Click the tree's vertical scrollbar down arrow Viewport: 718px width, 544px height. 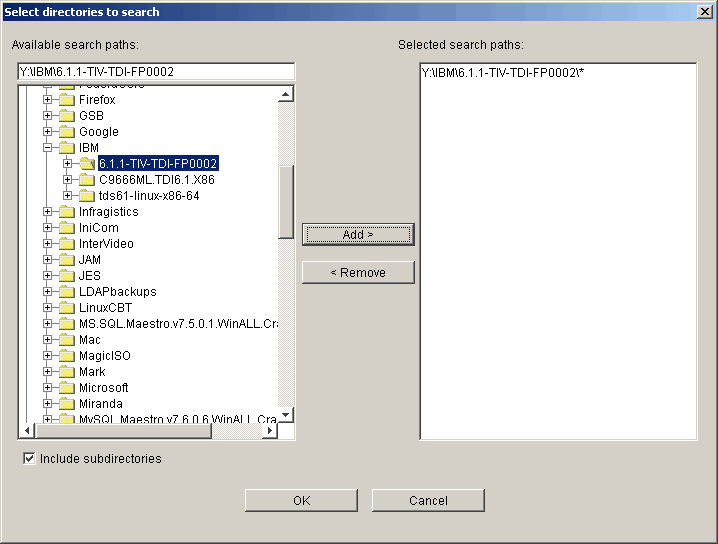[286, 414]
